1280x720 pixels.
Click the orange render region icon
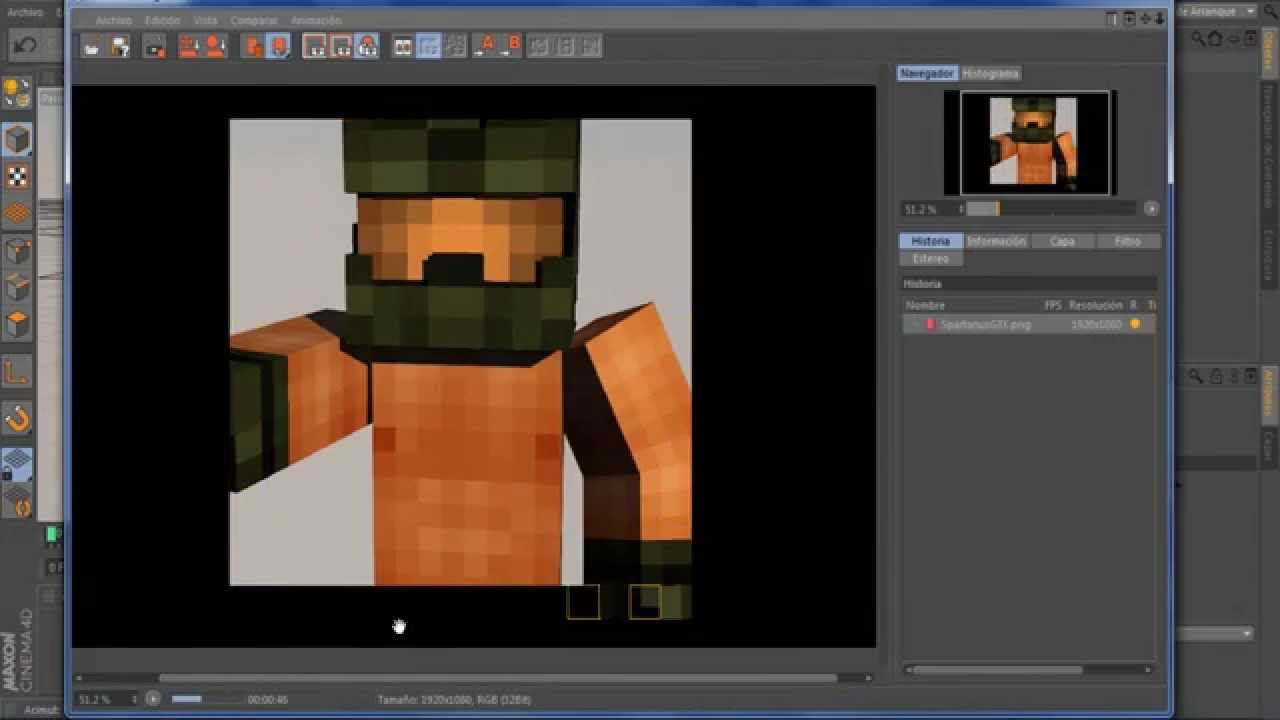[x=253, y=46]
